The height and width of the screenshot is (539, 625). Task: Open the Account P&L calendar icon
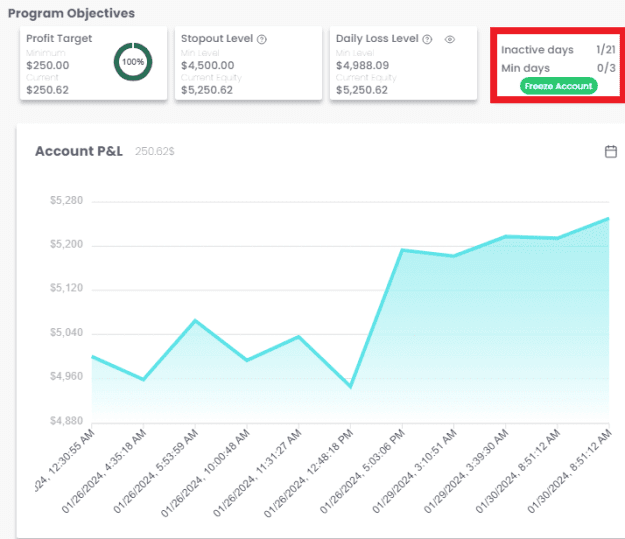click(x=611, y=151)
